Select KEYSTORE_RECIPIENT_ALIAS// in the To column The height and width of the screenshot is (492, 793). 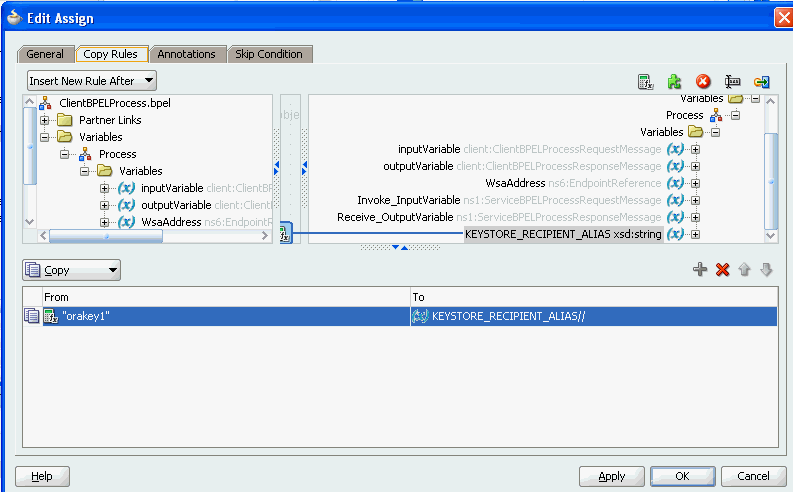508,317
